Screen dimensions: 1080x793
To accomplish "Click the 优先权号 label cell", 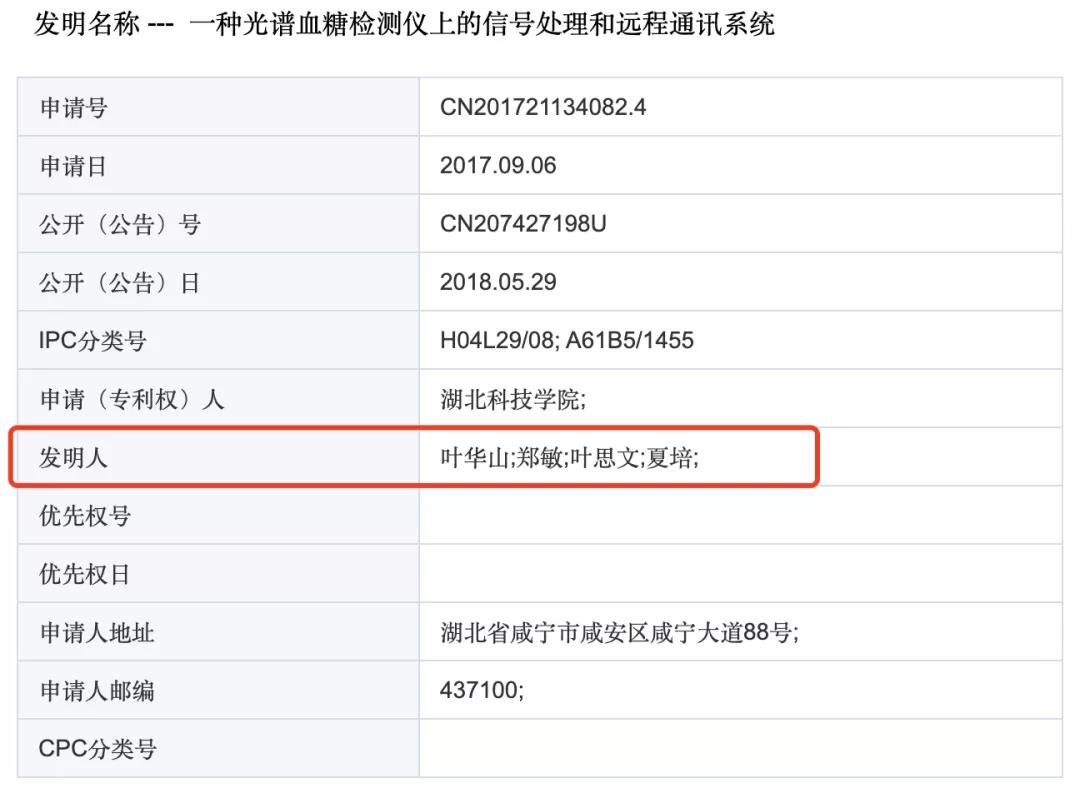I will [85, 516].
